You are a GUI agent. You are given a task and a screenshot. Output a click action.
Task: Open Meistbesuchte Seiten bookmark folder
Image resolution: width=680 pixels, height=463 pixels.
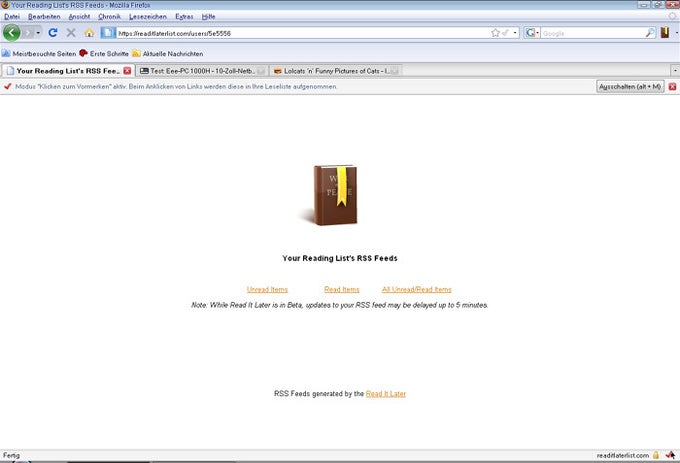39,54
